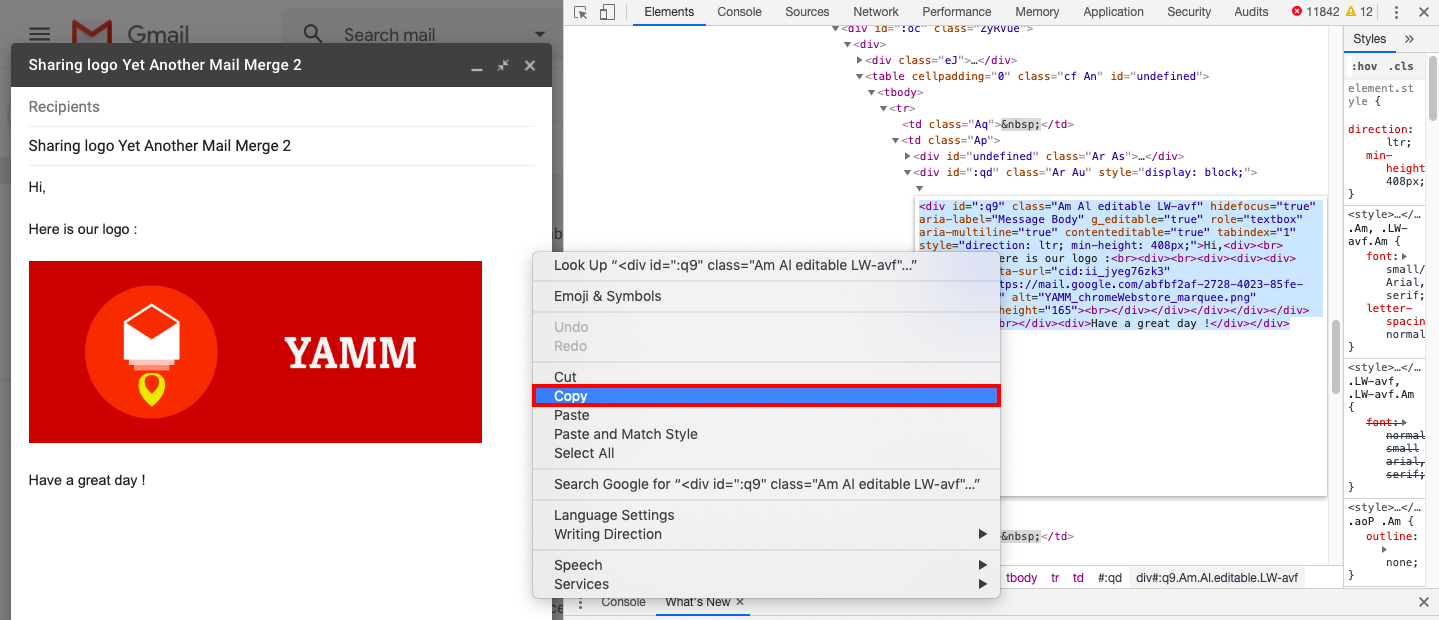Click the Recipients field
This screenshot has width=1439, height=620.
click(280, 107)
